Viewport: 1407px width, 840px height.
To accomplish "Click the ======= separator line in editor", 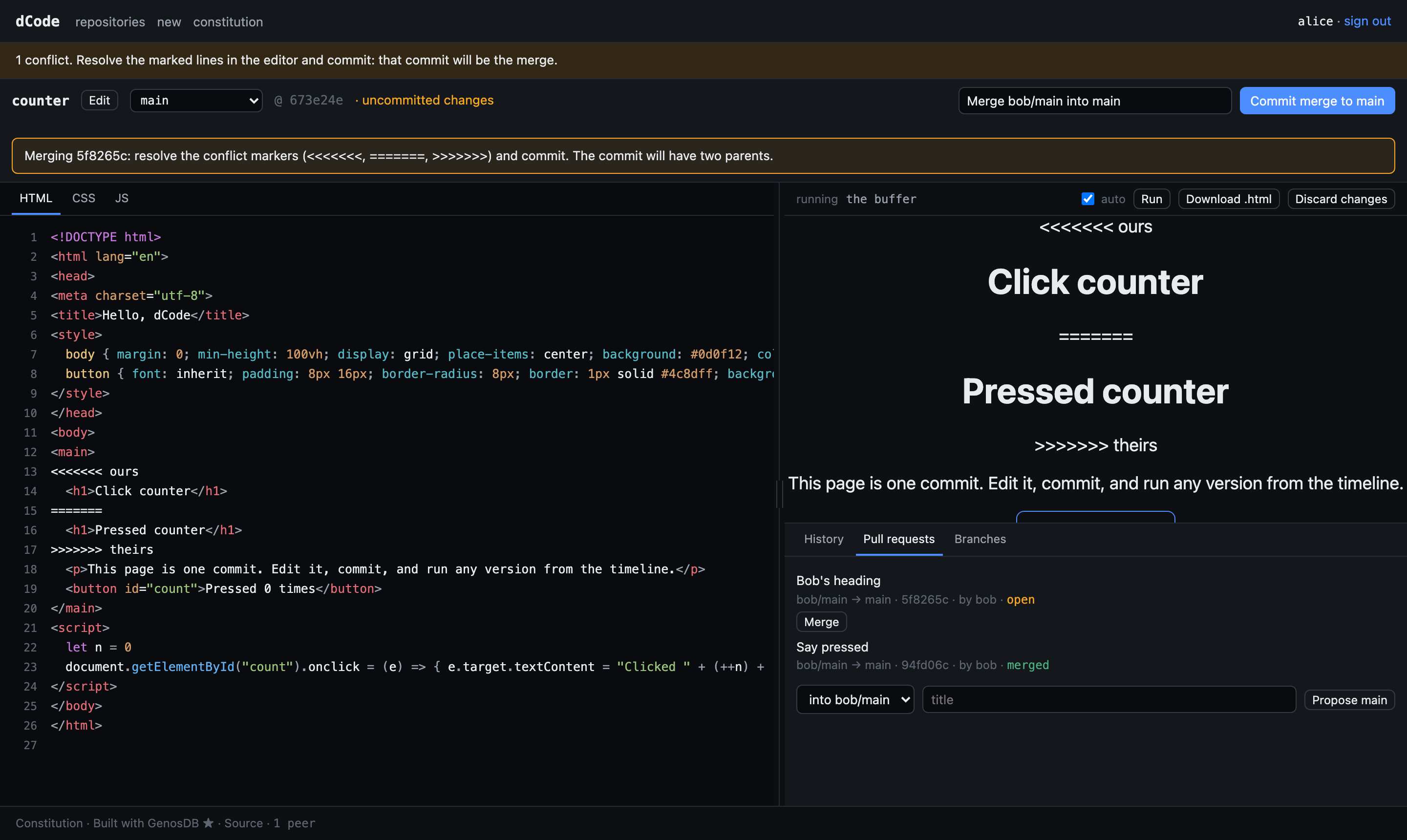I will pos(76,510).
